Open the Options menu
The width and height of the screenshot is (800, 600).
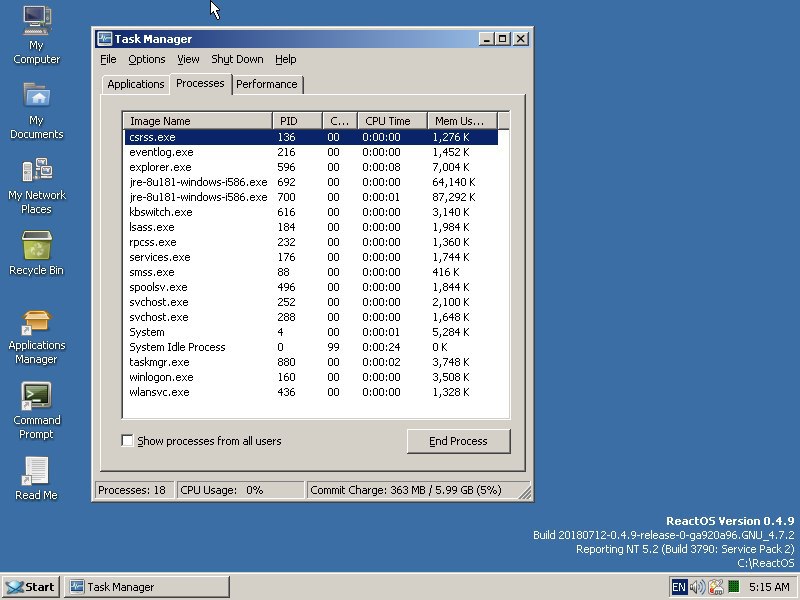pyautogui.click(x=147, y=60)
